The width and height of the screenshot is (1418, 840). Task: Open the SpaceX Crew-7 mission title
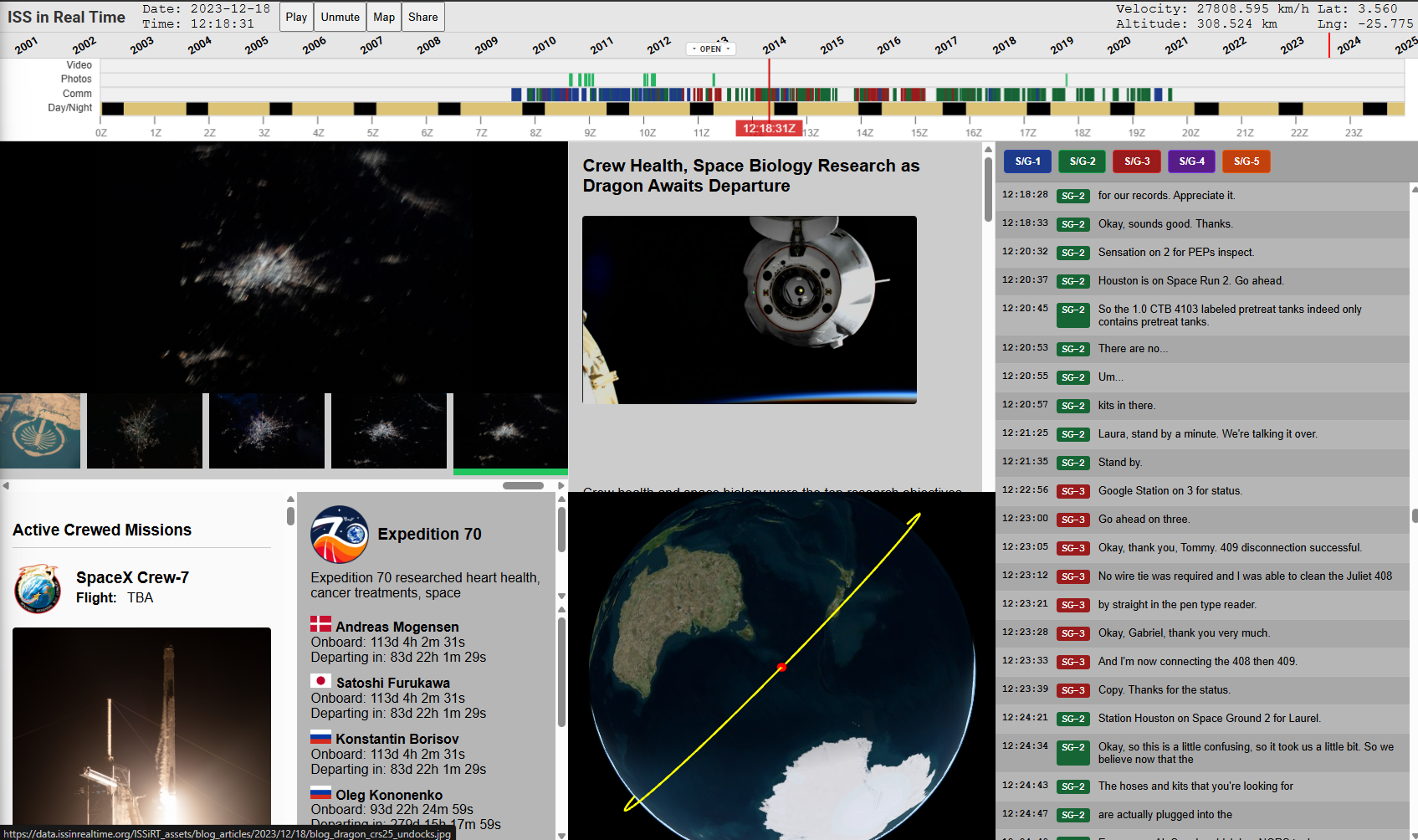tap(132, 577)
